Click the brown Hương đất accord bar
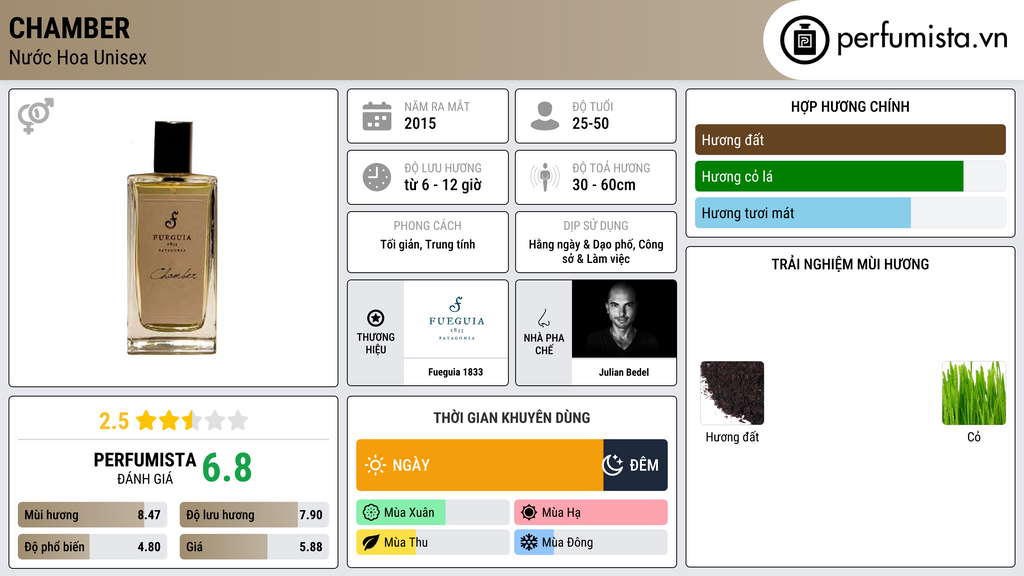 [850, 140]
